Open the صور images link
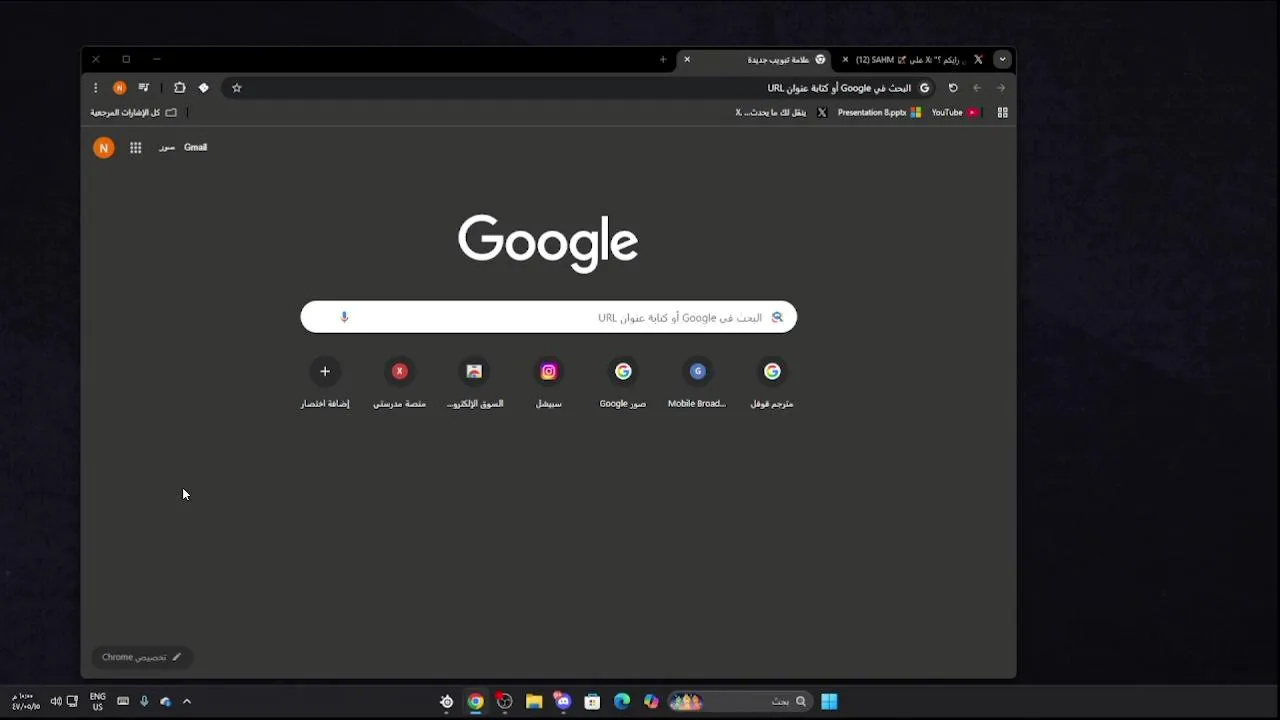 coord(167,148)
